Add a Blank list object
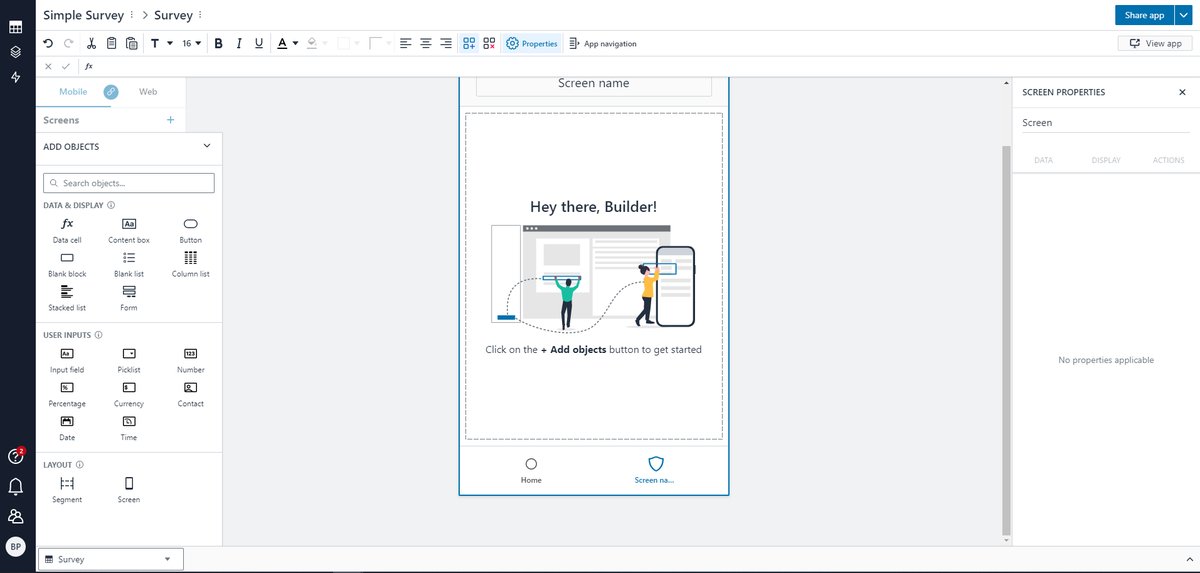The width and height of the screenshot is (1200, 573). click(129, 265)
